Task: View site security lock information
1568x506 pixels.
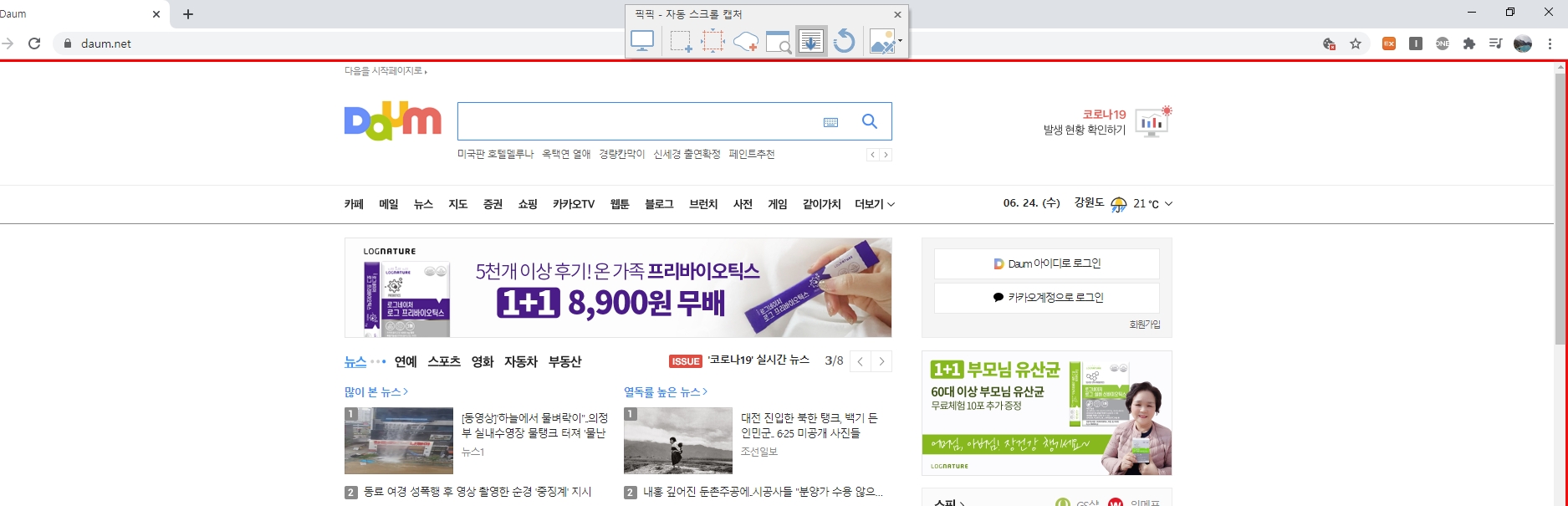Action: point(68,43)
